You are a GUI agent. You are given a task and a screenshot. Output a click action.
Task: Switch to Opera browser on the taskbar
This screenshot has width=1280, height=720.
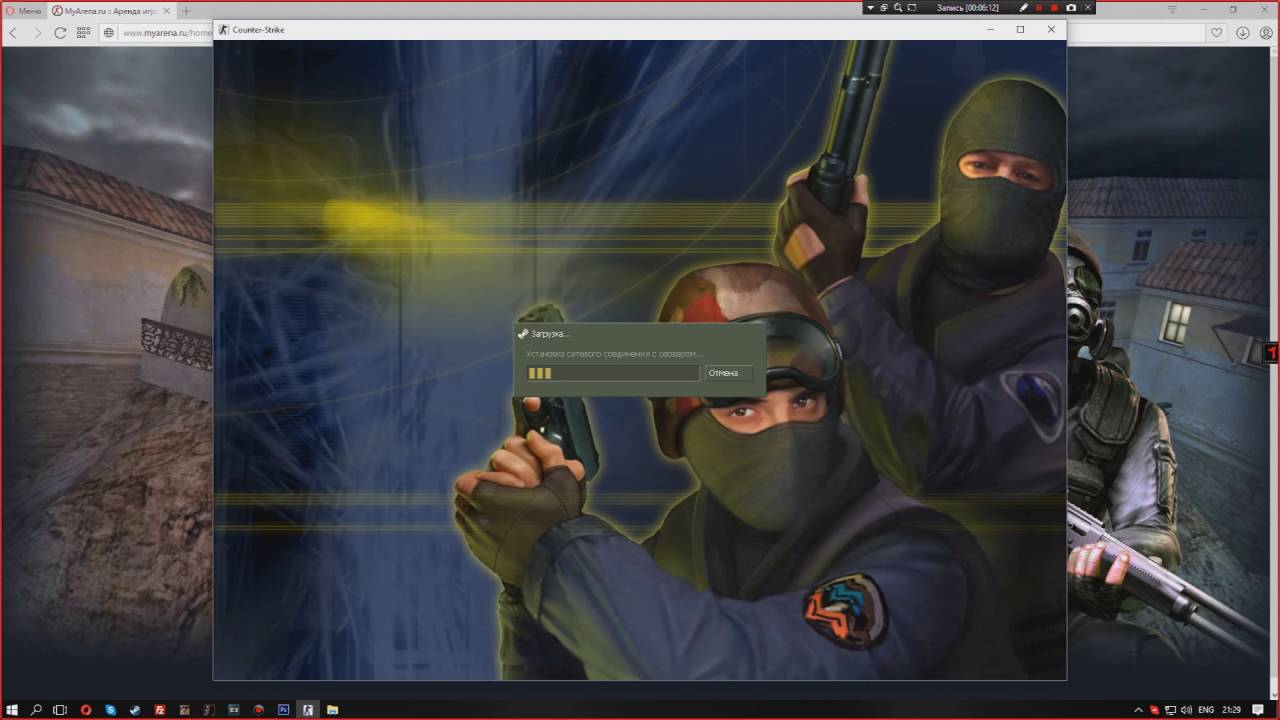pos(86,710)
